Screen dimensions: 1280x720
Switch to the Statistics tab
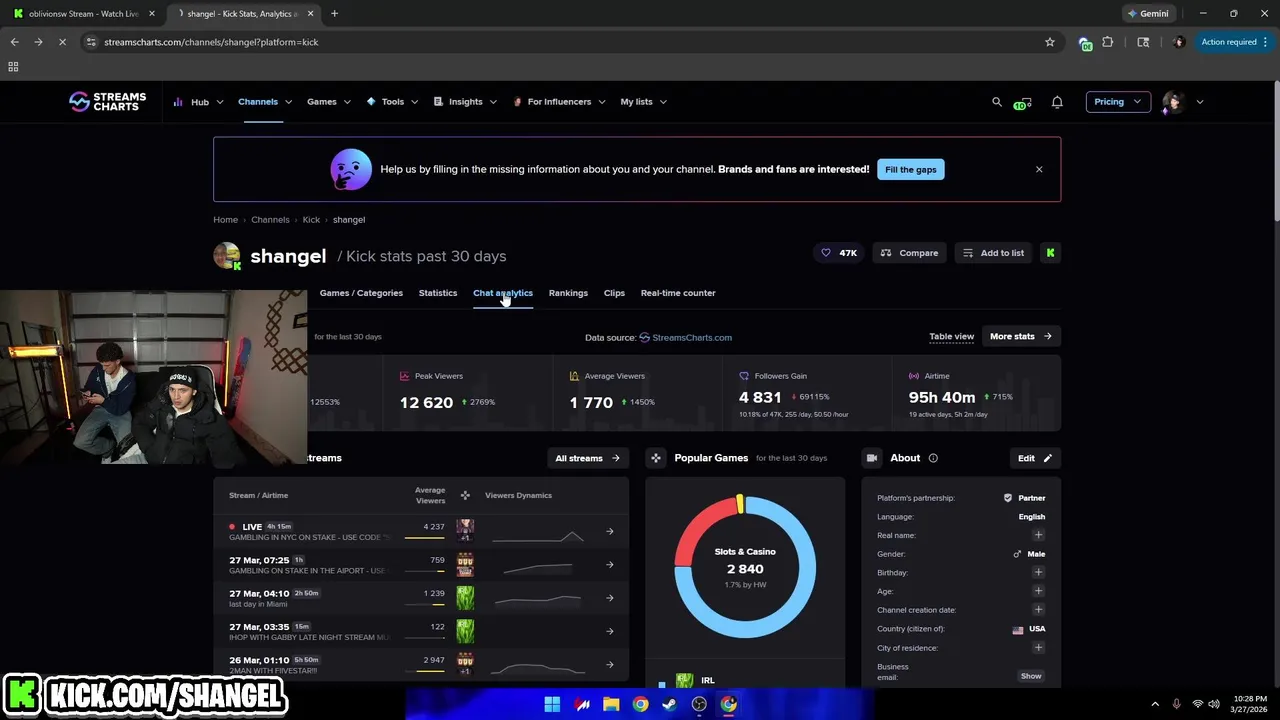point(438,293)
